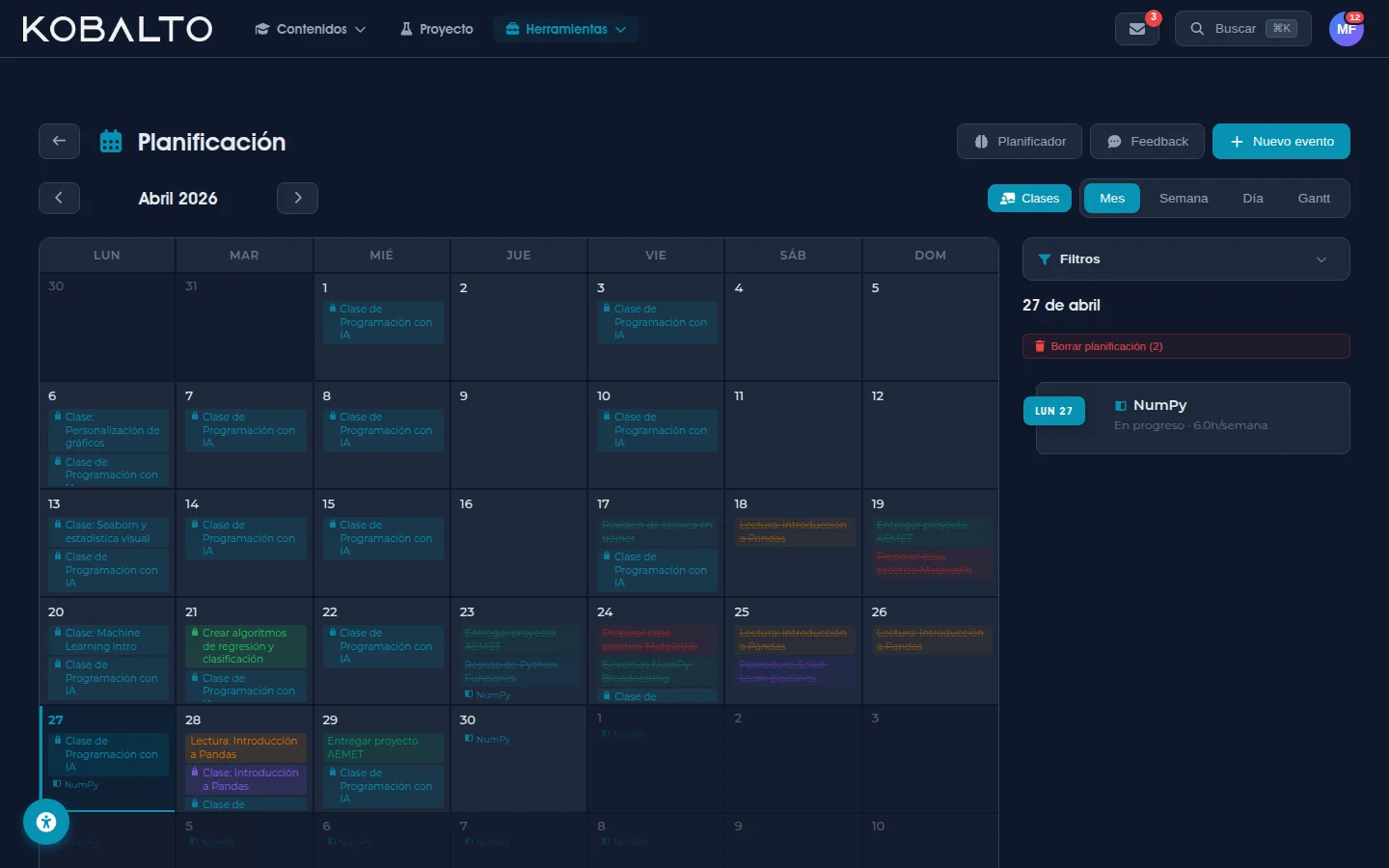
Task: Switch to Gantt view
Action: pos(1314,198)
